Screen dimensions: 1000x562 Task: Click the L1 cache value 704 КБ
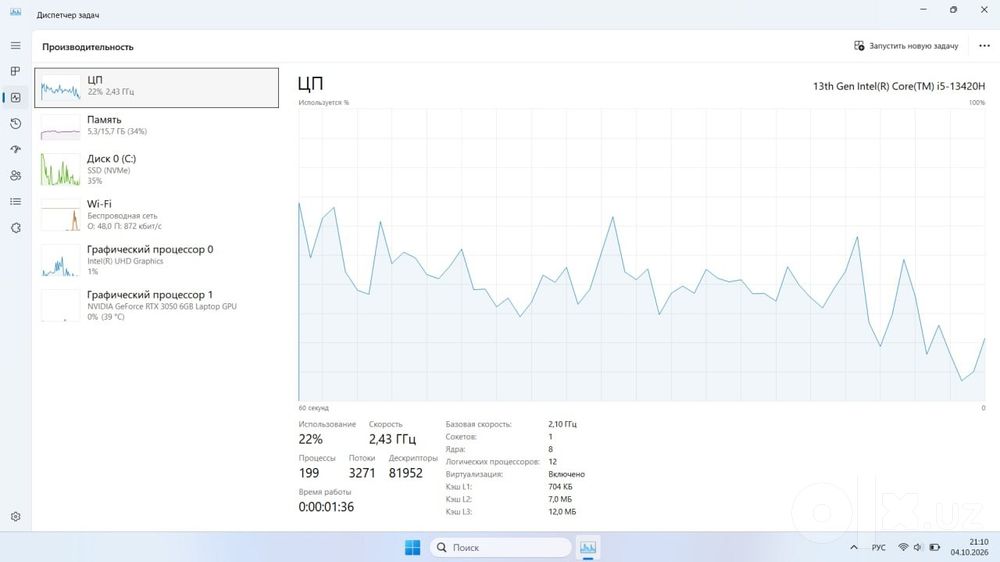click(x=560, y=487)
